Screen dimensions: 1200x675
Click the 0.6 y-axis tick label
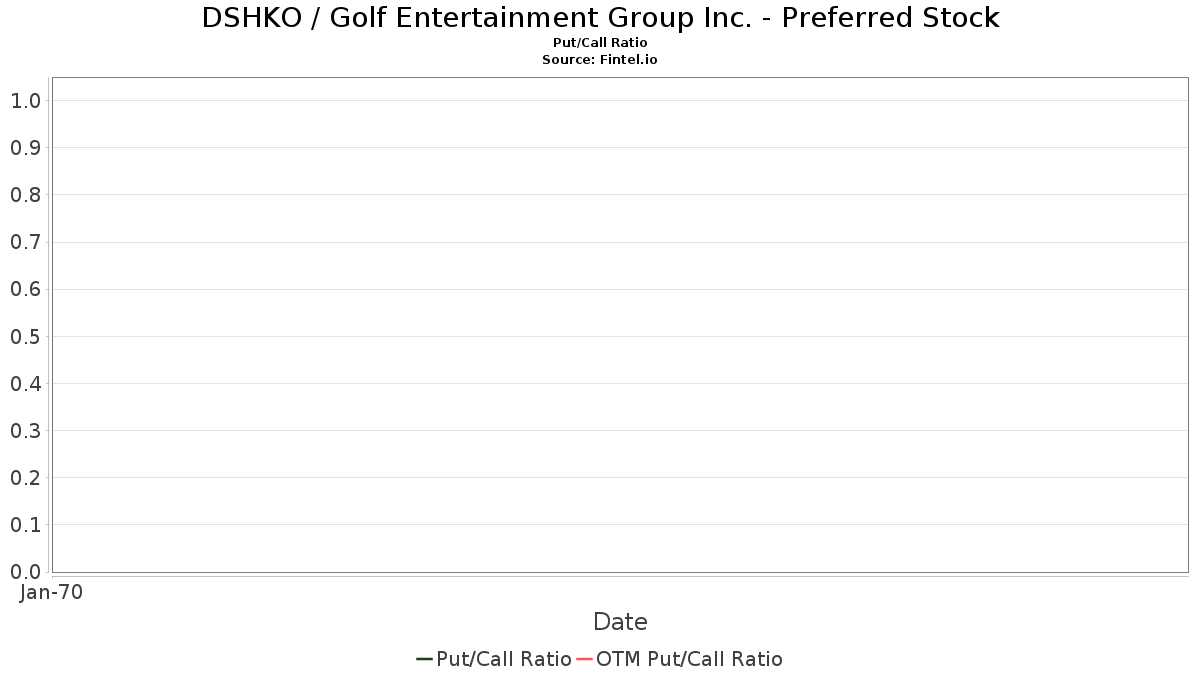(25, 289)
